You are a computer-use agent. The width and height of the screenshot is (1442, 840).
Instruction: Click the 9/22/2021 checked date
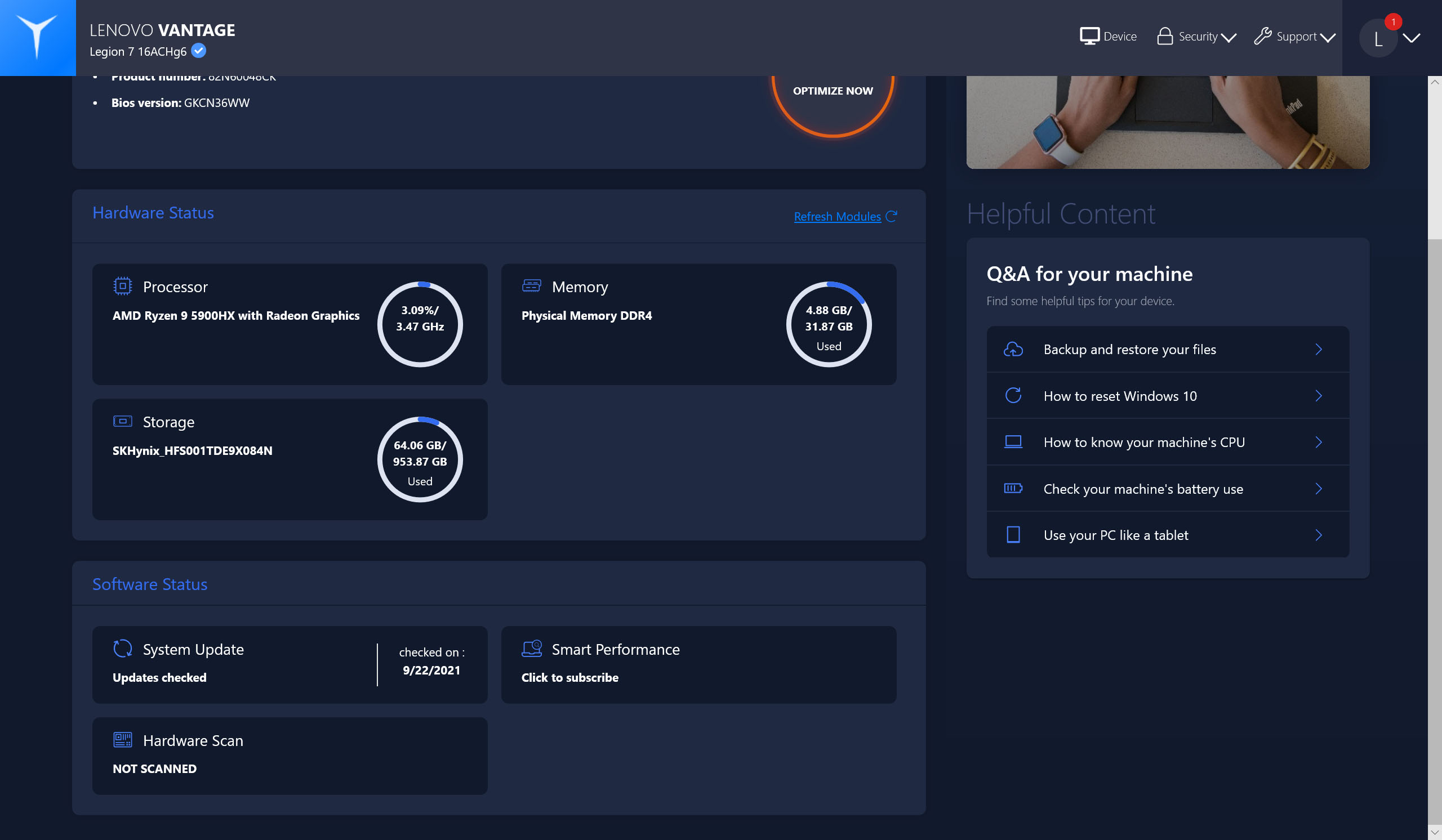click(431, 669)
